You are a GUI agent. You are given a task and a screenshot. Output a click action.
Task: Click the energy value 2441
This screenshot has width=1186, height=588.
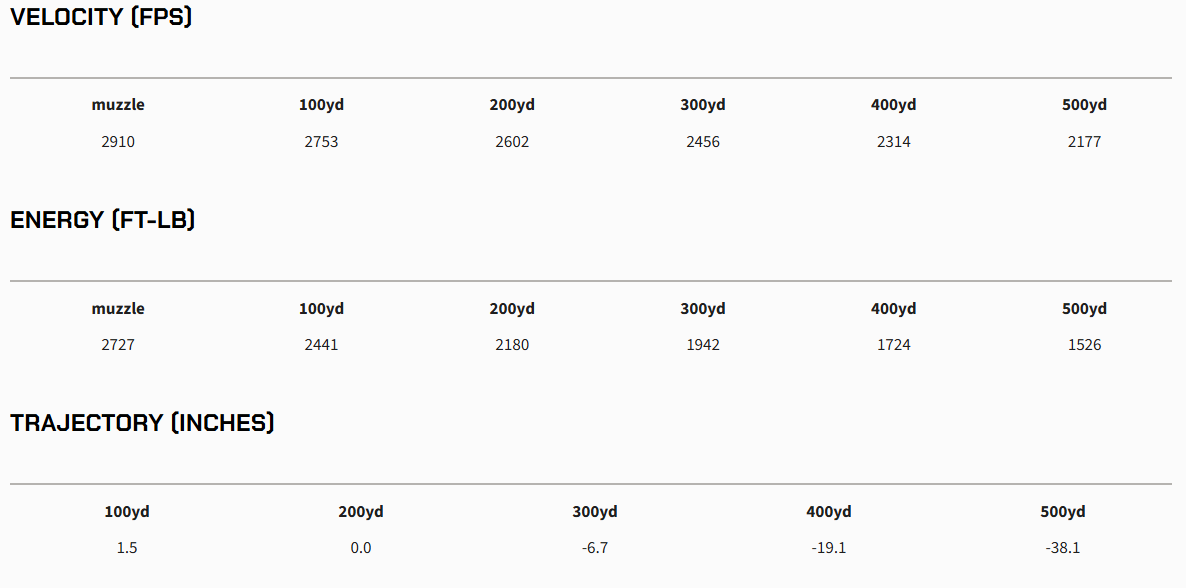[321, 345]
